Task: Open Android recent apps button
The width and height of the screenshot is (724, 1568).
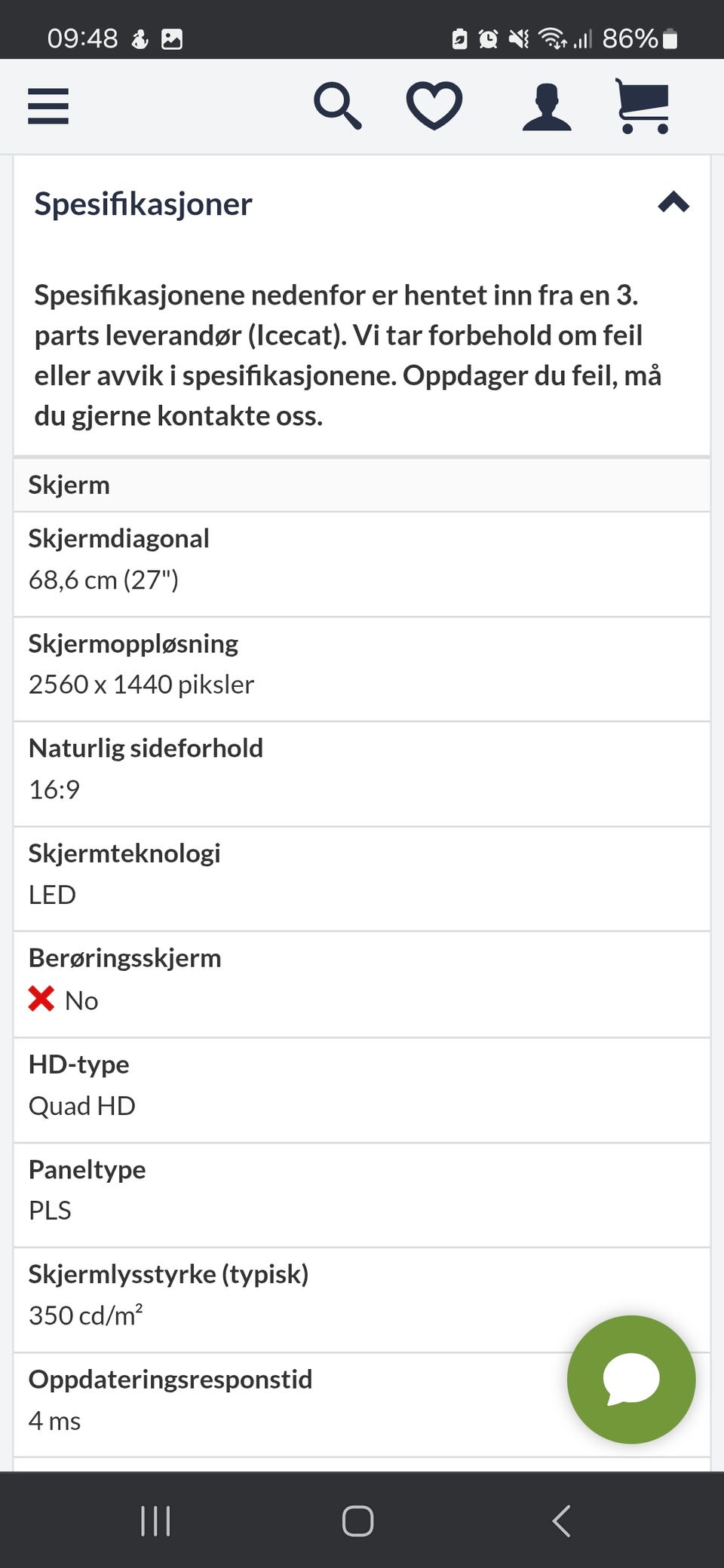Action: click(x=155, y=1521)
